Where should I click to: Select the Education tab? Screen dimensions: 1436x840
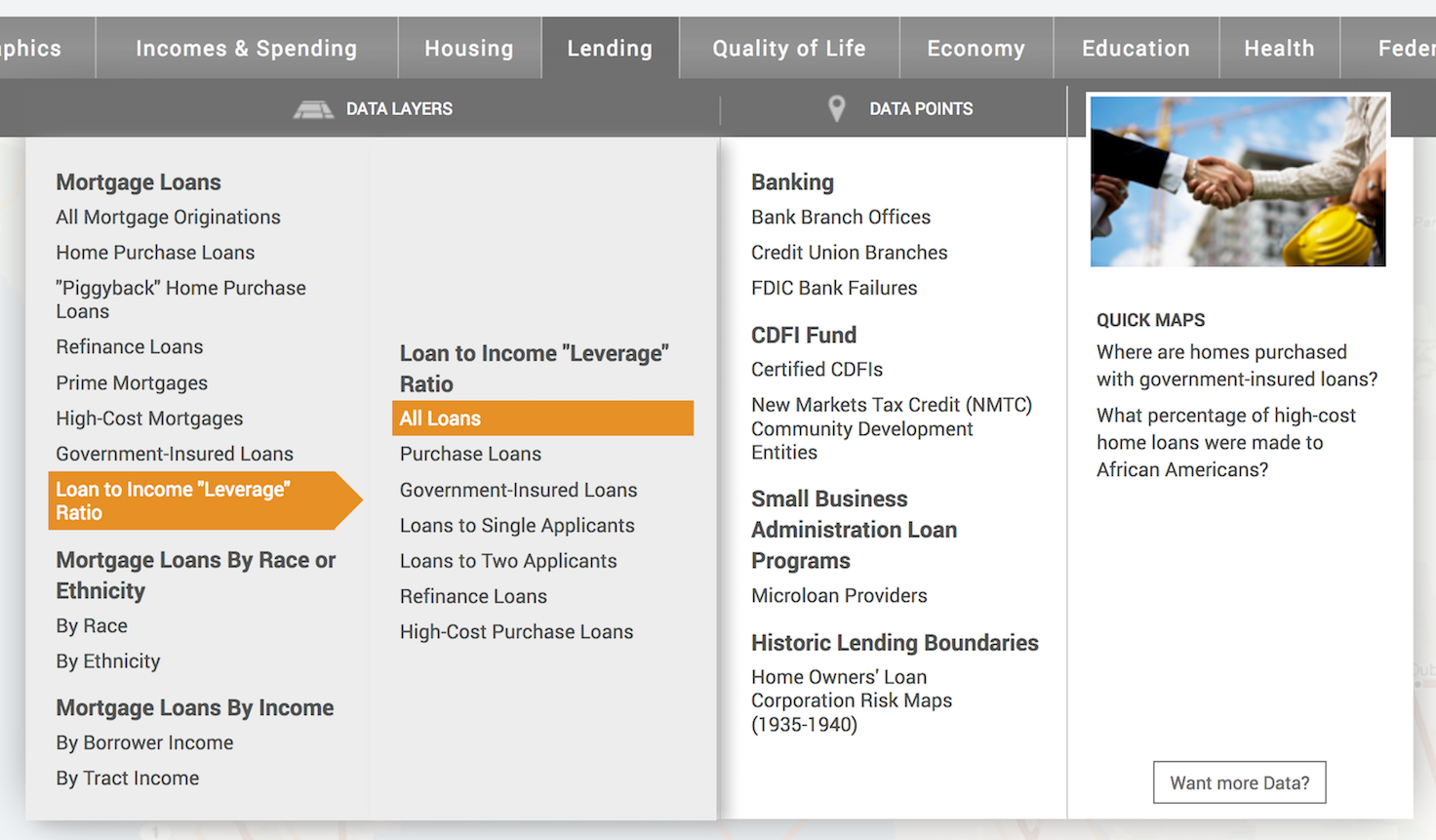[1136, 47]
